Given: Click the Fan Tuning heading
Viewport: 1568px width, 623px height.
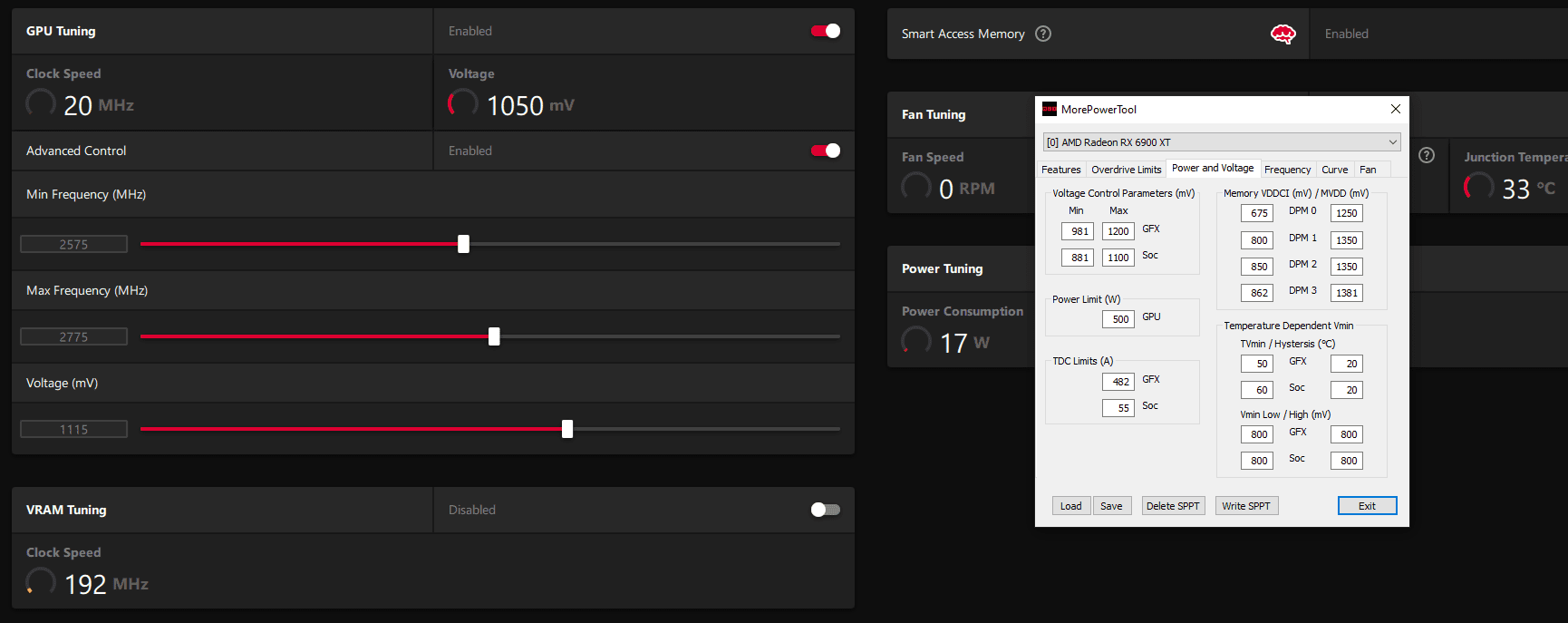Looking at the screenshot, I should point(934,114).
